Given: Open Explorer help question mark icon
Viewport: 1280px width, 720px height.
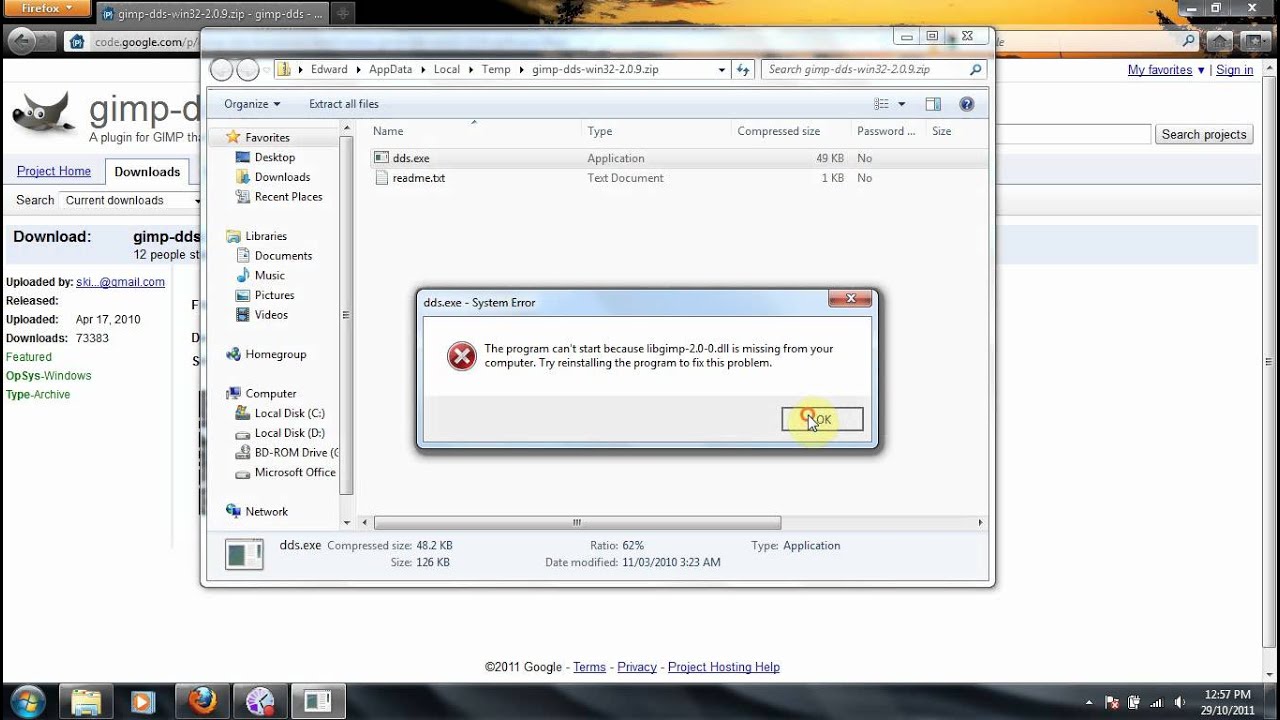Looking at the screenshot, I should point(967,104).
